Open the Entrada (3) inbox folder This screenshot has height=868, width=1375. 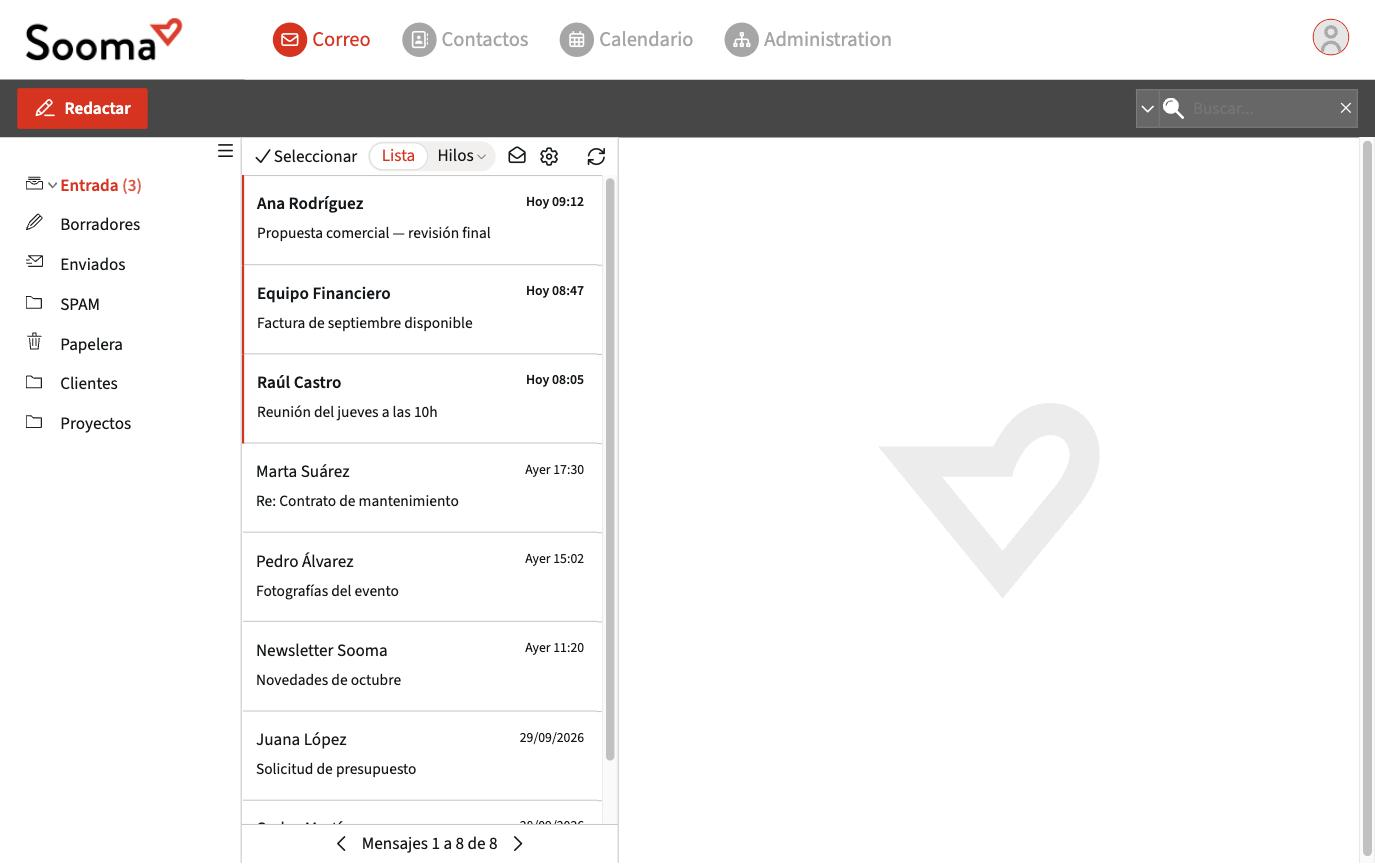click(101, 185)
